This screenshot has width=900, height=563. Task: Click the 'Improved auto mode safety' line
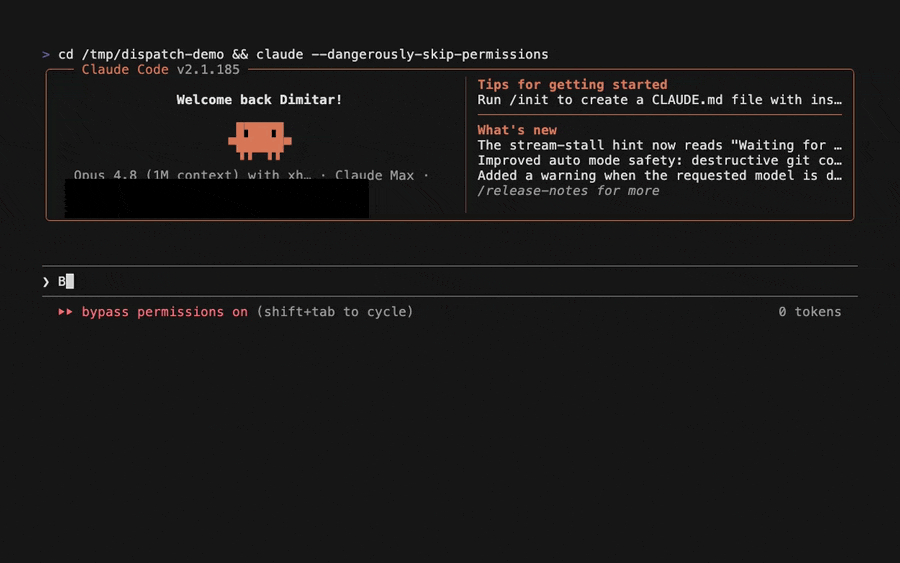pyautogui.click(x=660, y=160)
